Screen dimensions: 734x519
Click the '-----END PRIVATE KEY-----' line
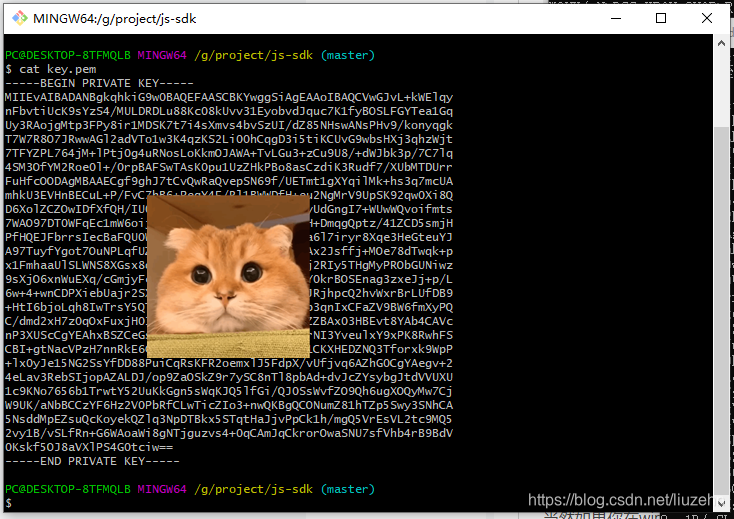pyautogui.click(x=92, y=461)
